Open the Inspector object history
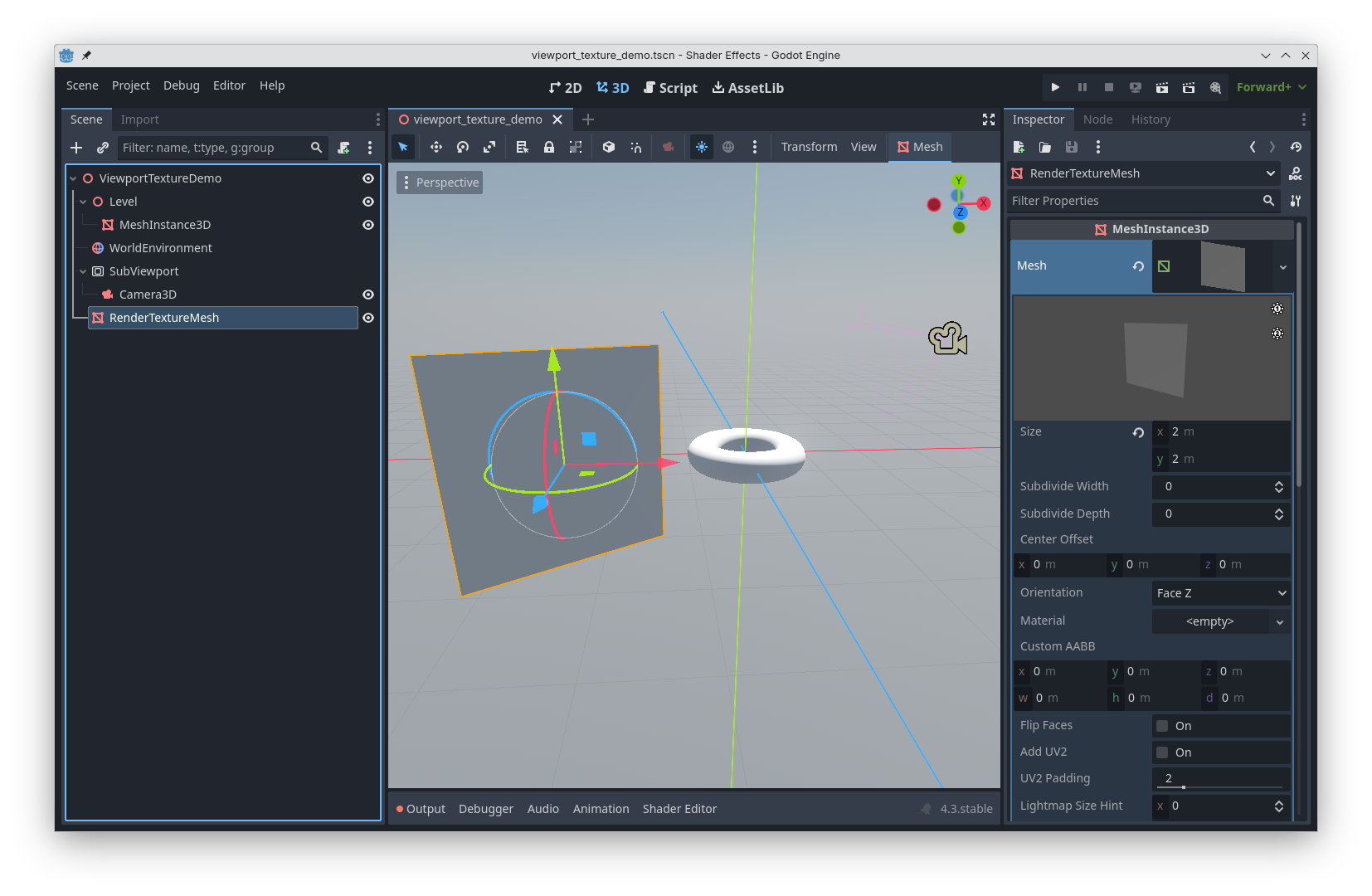Image resolution: width=1372 pixels, height=896 pixels. pyautogui.click(x=1296, y=147)
